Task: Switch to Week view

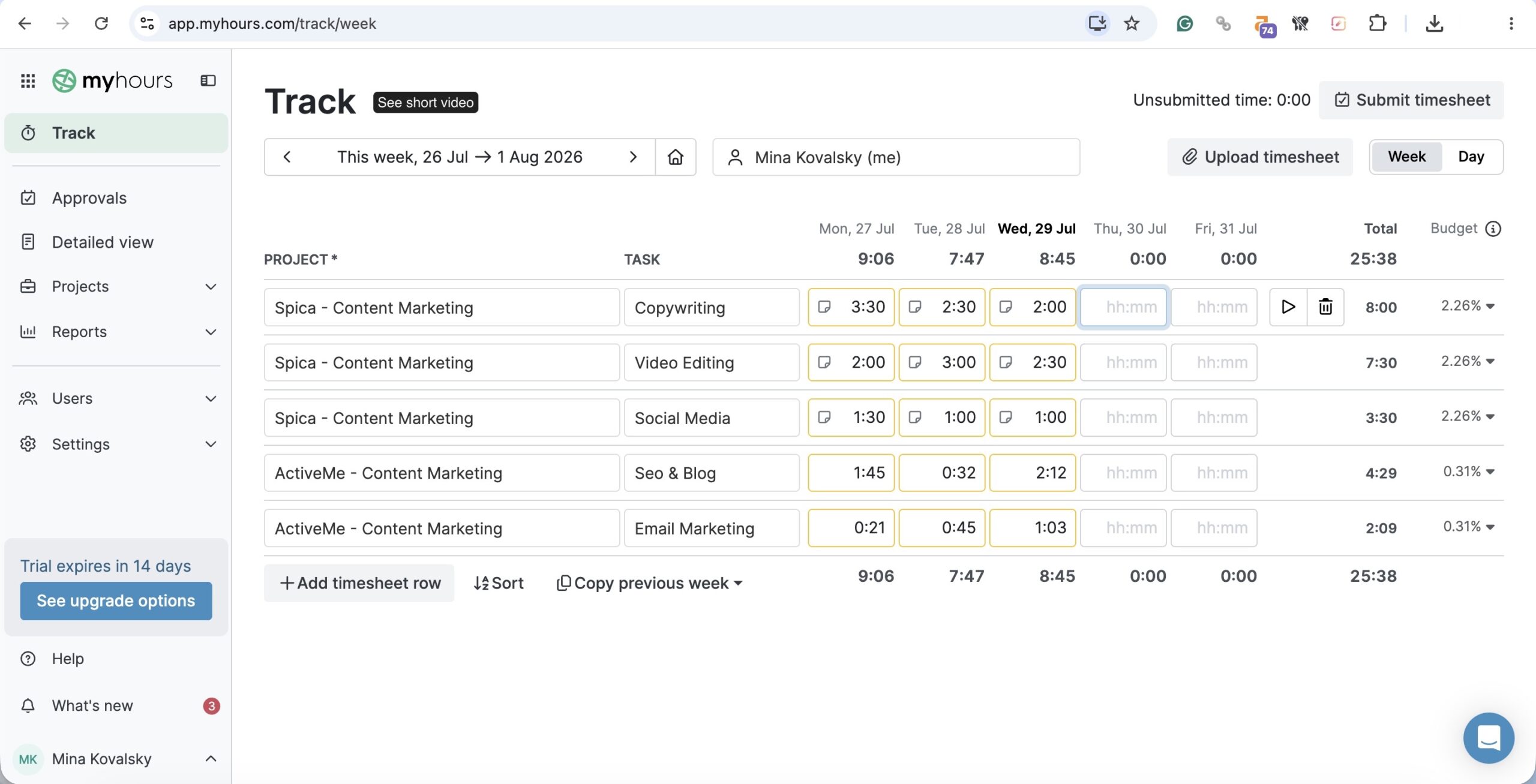Action: tap(1406, 157)
